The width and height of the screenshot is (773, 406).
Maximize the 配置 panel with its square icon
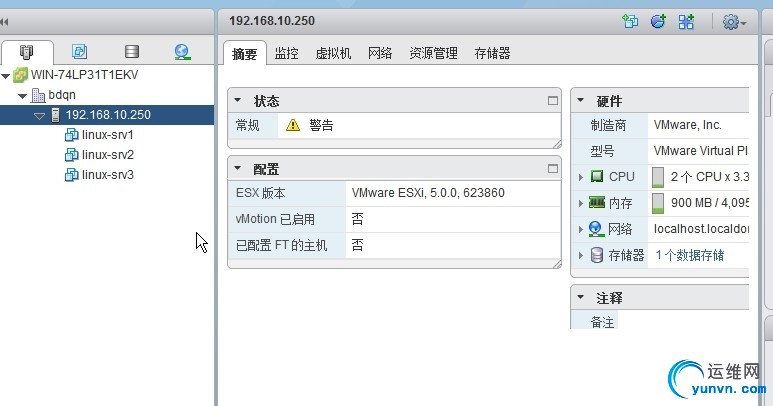point(553,169)
